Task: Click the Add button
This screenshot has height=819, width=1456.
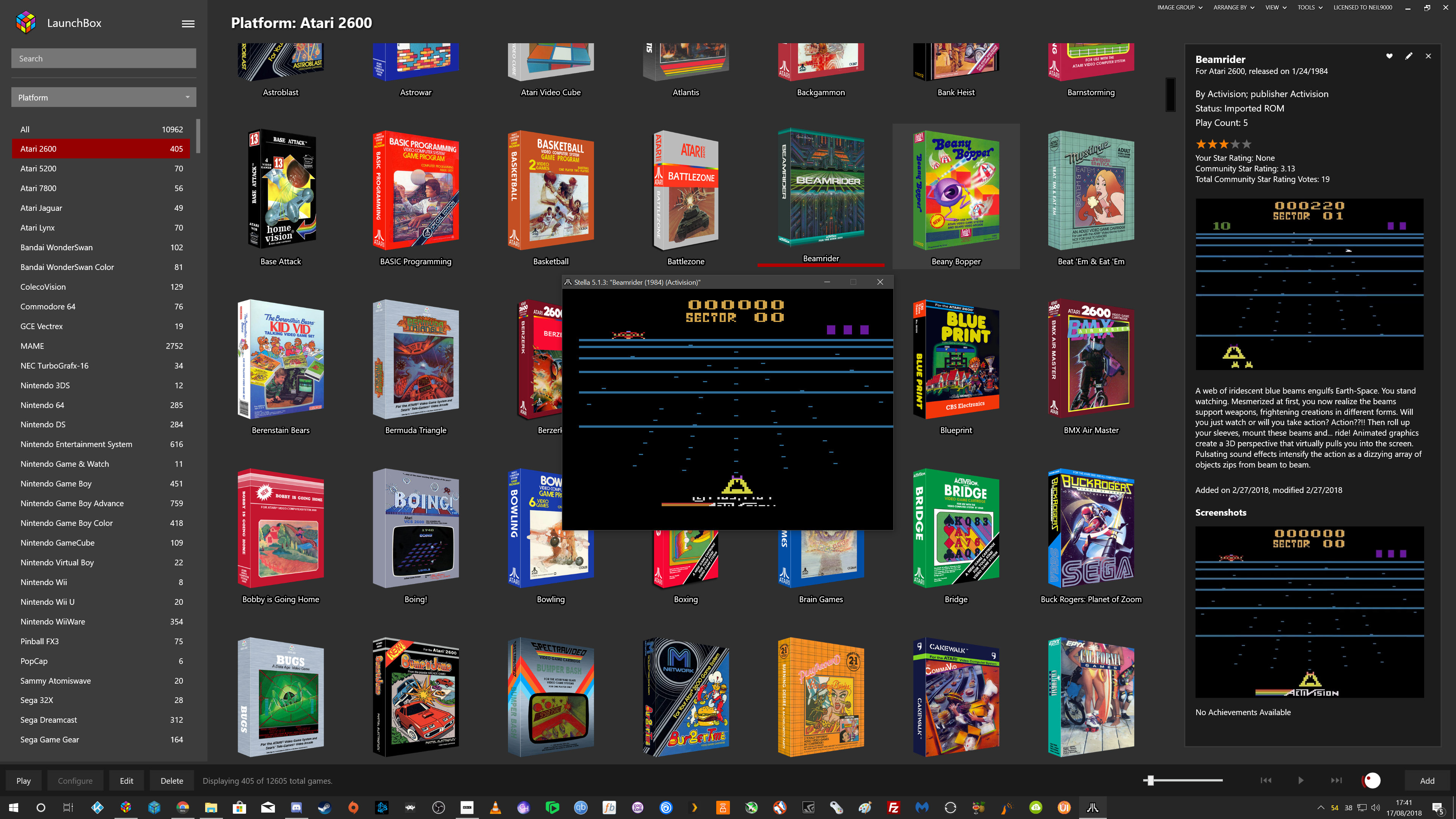Action: coord(1427,781)
